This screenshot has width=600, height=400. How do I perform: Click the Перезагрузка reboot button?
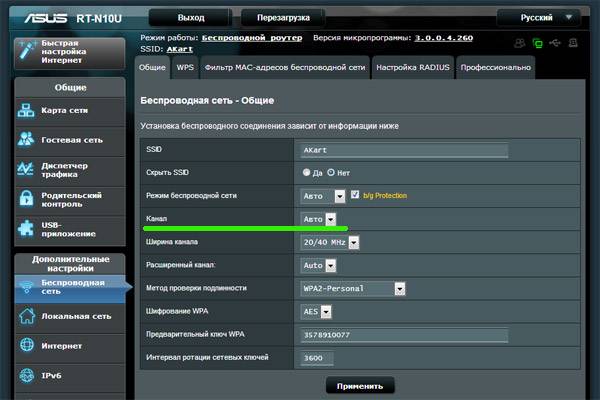coord(283,18)
